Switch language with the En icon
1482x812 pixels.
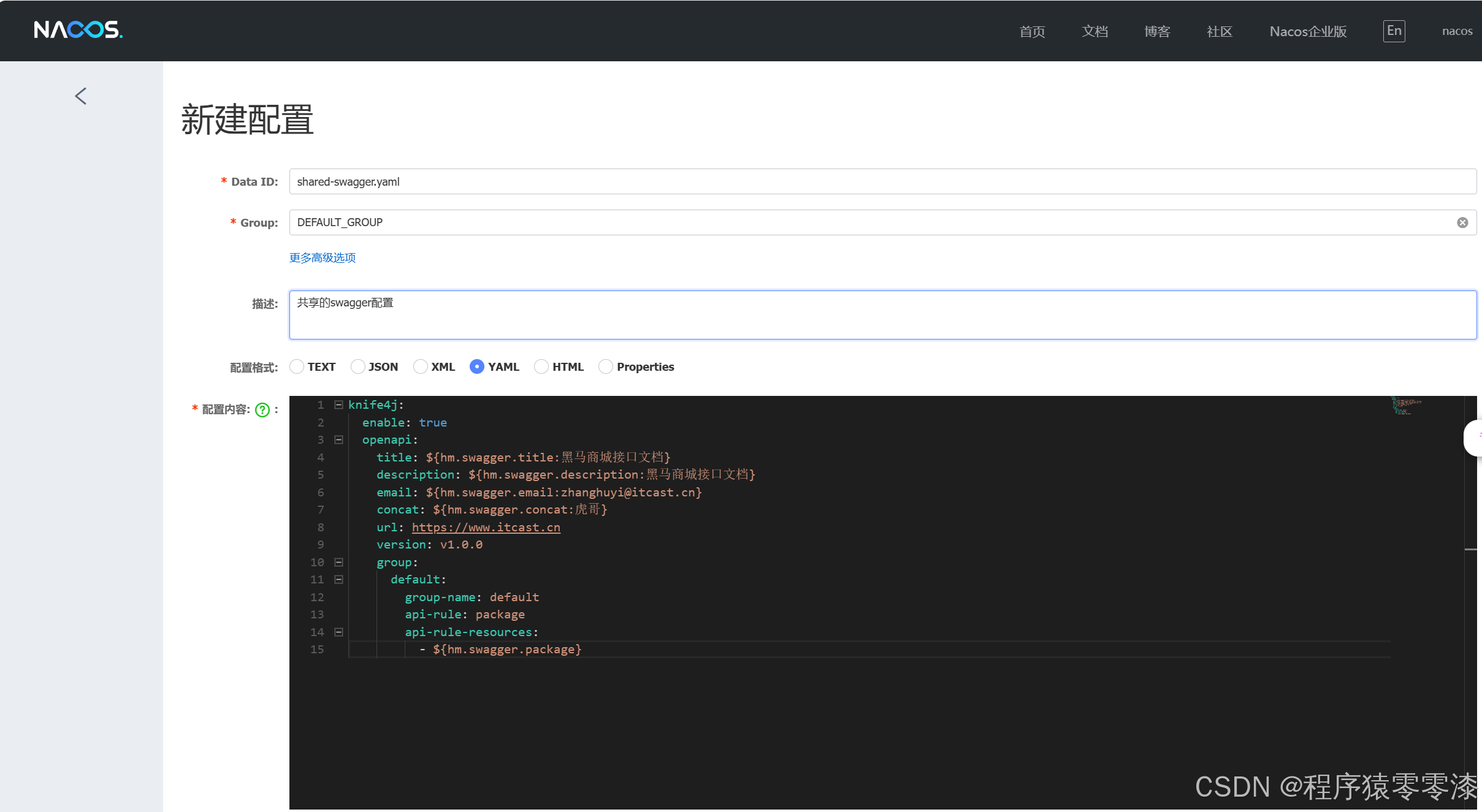[1394, 31]
